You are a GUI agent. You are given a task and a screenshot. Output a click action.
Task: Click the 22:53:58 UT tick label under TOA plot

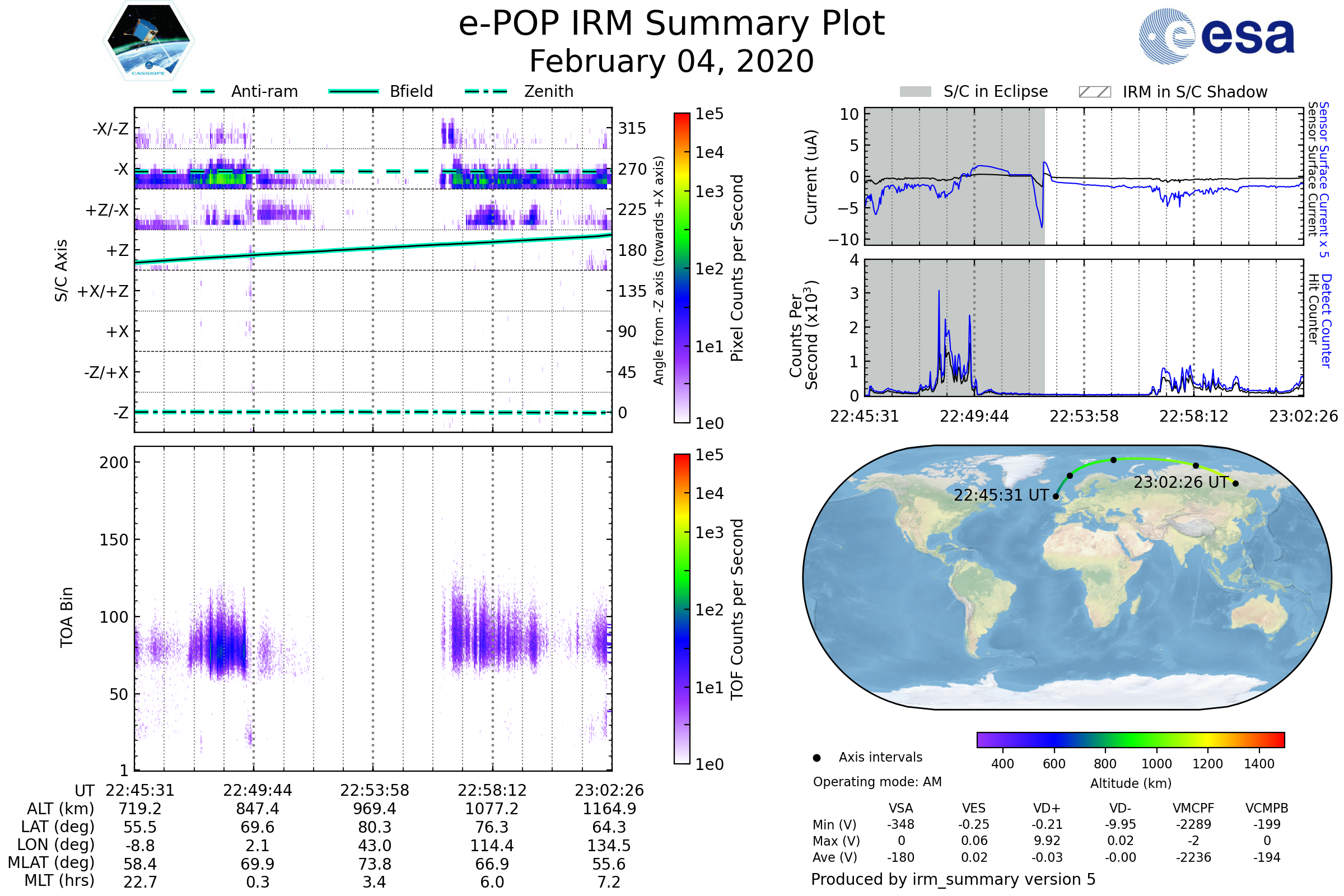374,790
